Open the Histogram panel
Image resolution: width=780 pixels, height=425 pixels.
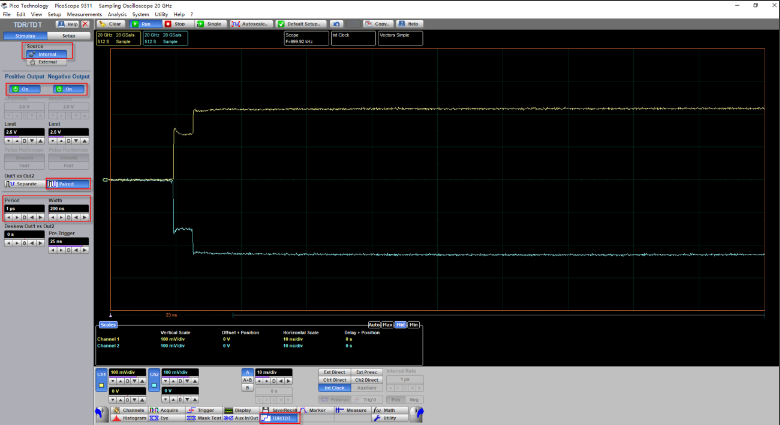tap(129, 418)
